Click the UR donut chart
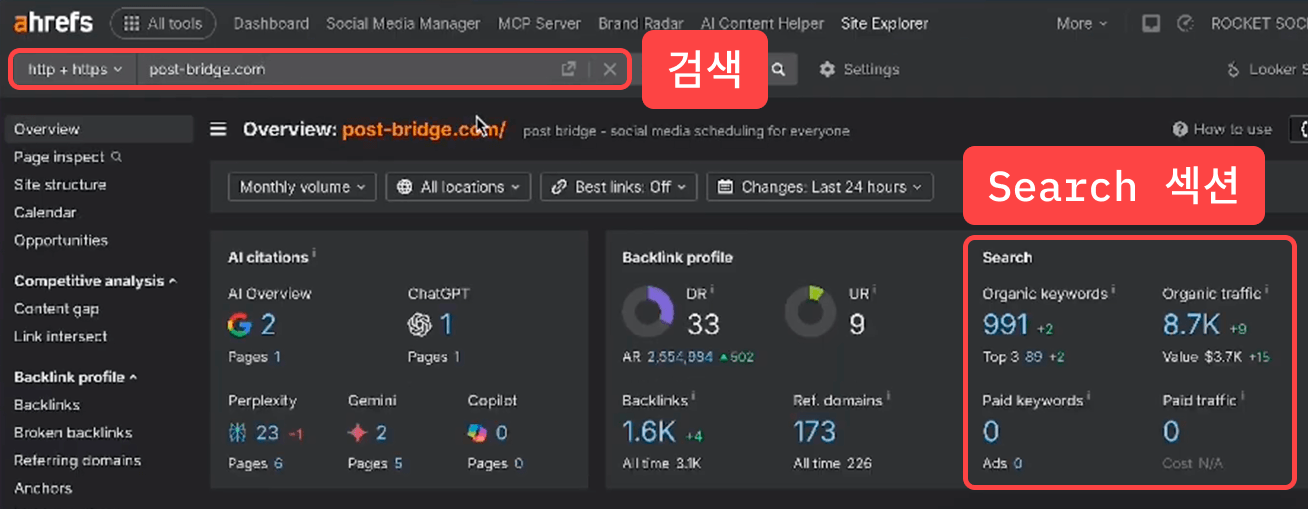1308x509 pixels. click(x=810, y=312)
